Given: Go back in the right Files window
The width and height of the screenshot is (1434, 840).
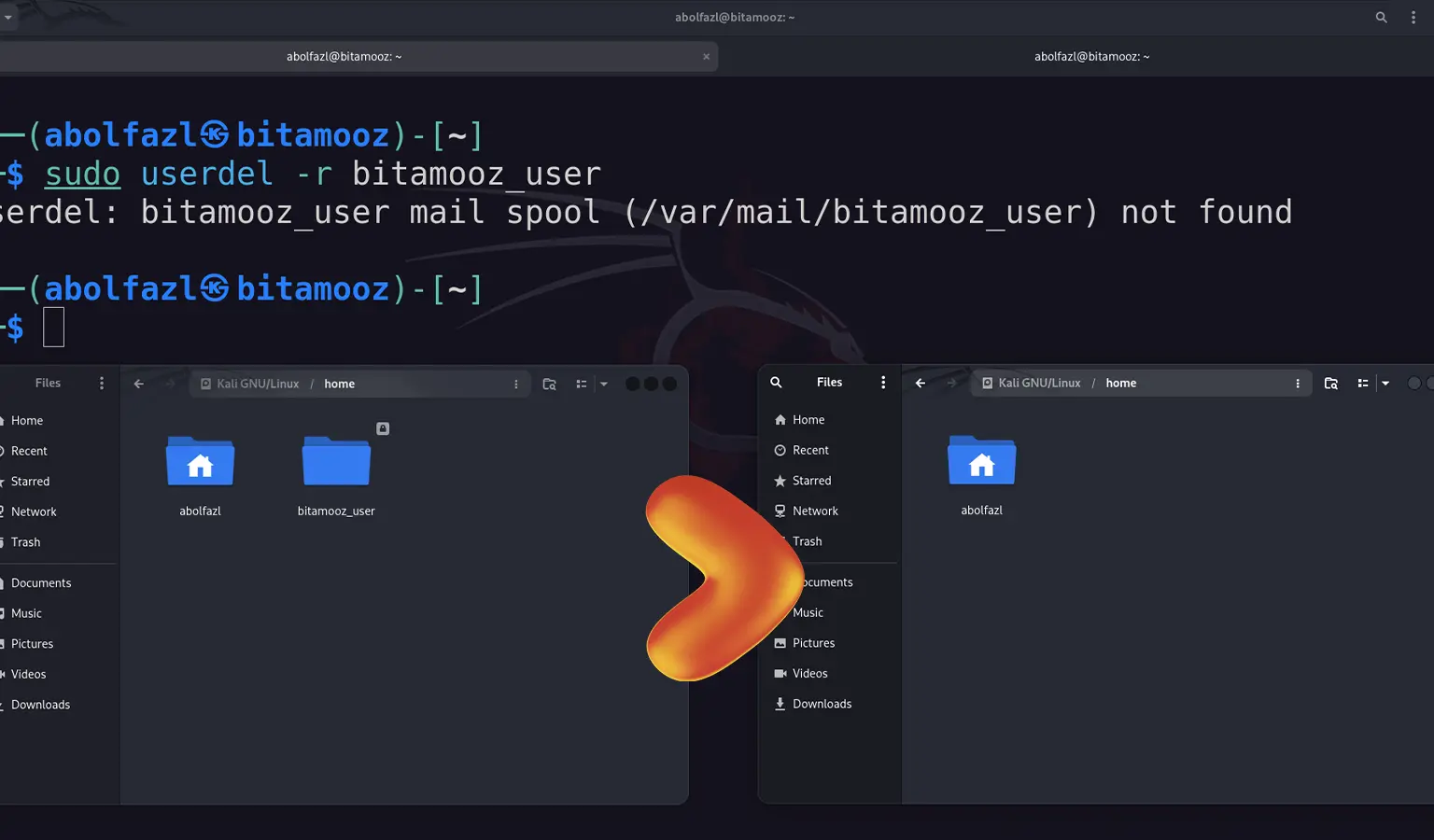Looking at the screenshot, I should click(921, 384).
